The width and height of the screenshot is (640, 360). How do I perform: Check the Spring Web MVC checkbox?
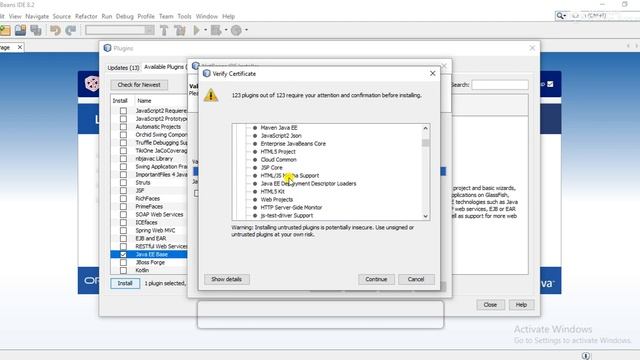123,230
